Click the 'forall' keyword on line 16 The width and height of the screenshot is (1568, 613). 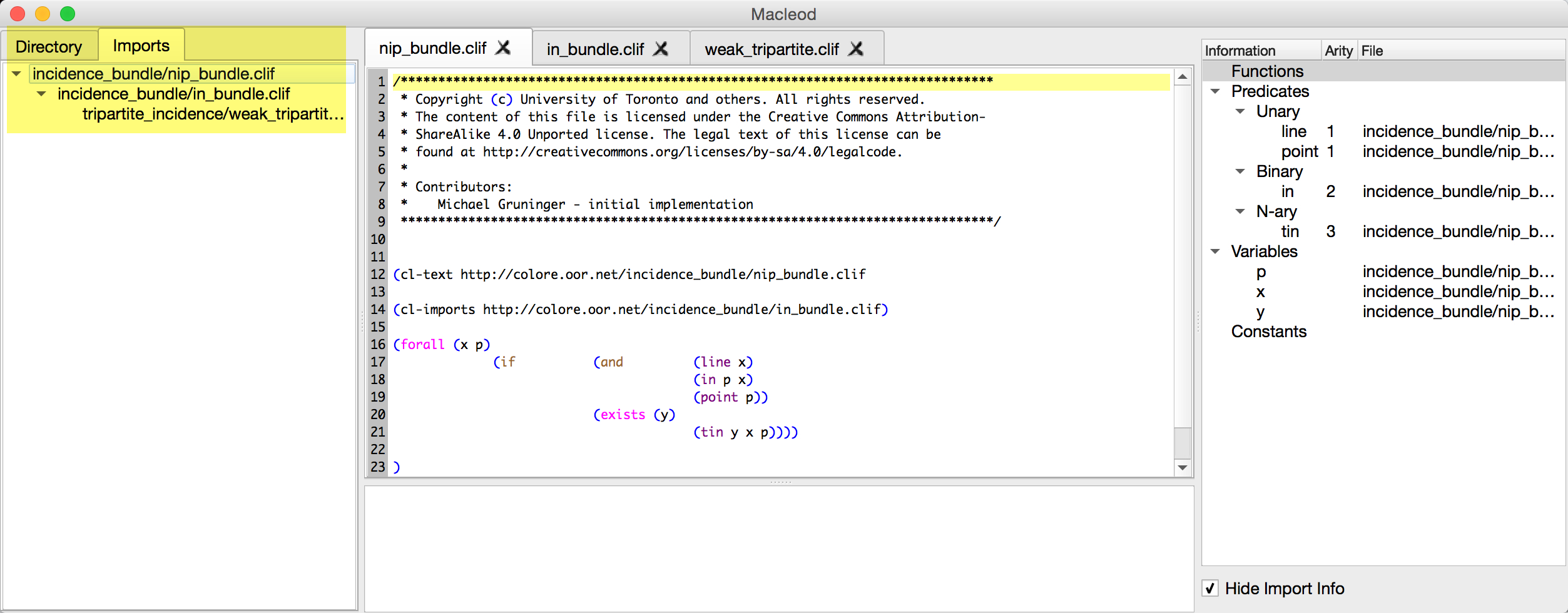[423, 345]
